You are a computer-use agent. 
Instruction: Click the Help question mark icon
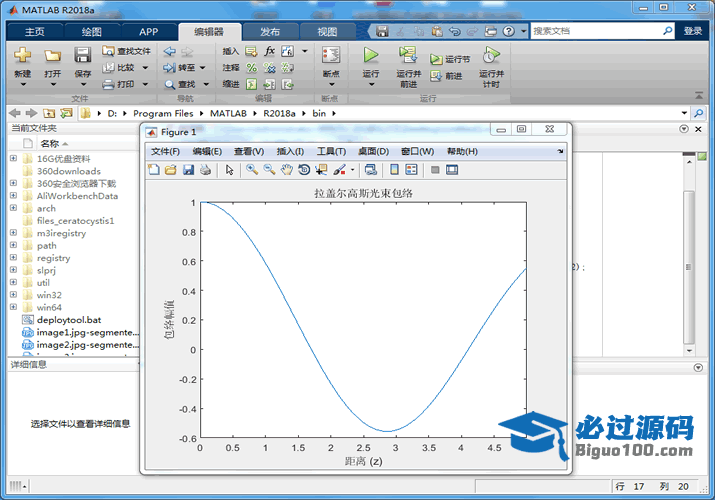(508, 31)
